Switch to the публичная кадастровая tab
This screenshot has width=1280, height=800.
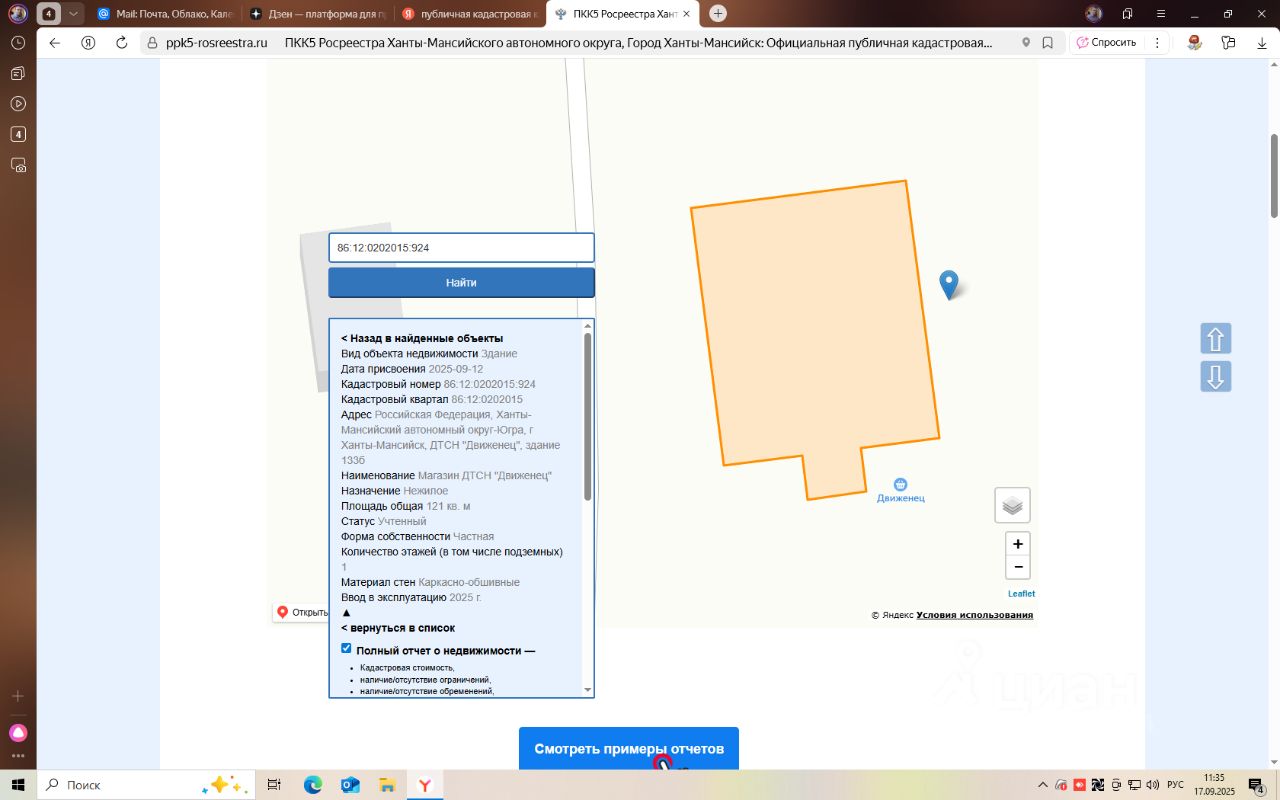470,14
